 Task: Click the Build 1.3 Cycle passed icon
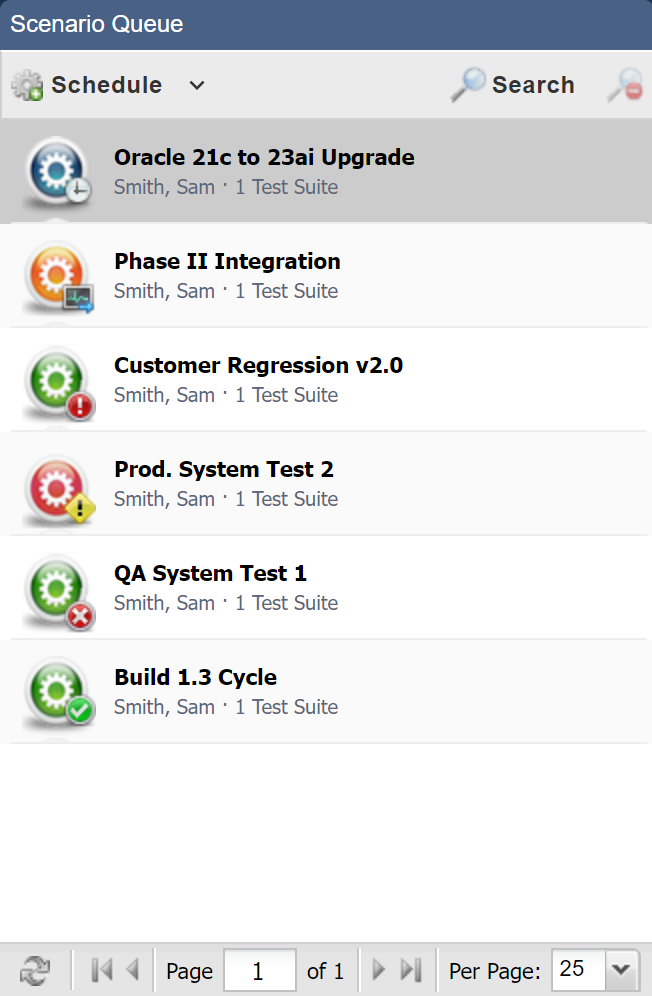pos(57,693)
